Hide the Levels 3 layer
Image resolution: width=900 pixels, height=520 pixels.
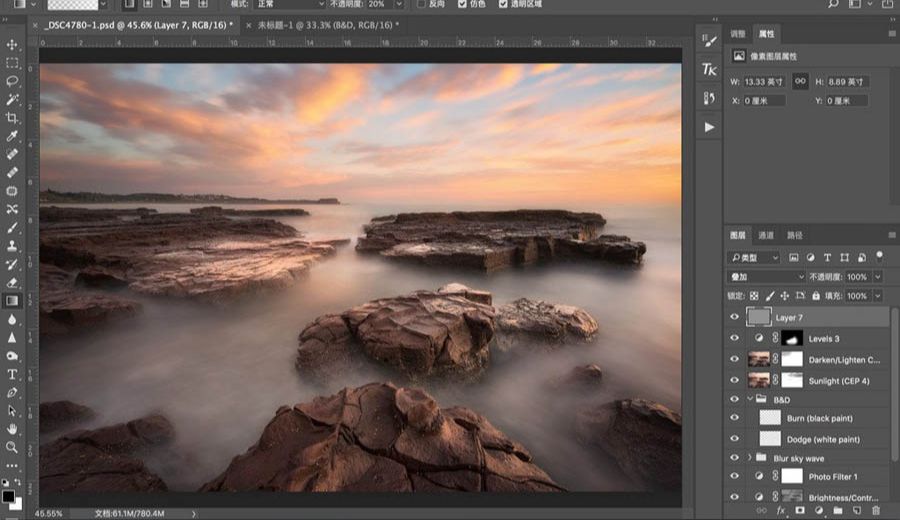[735, 338]
